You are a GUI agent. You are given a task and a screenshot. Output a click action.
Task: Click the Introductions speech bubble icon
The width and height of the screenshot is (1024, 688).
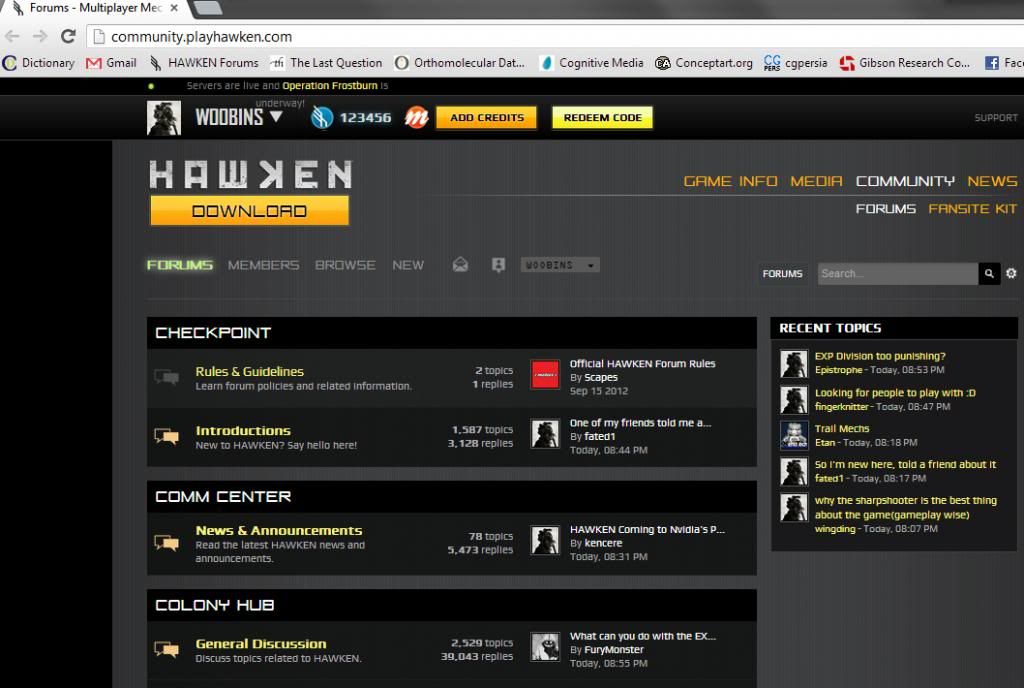coord(167,436)
